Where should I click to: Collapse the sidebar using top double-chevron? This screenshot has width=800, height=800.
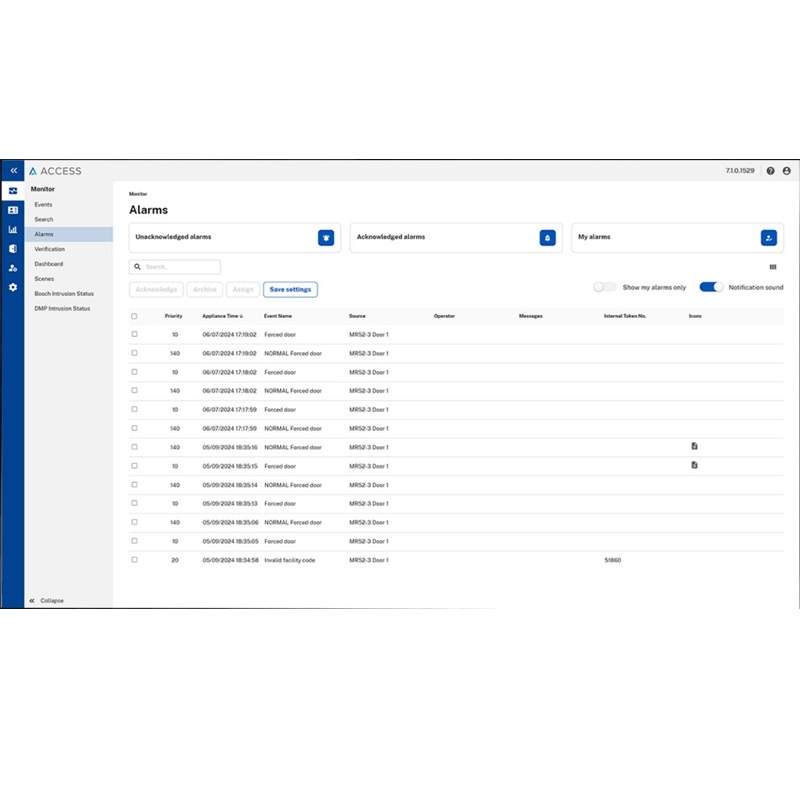click(x=13, y=171)
